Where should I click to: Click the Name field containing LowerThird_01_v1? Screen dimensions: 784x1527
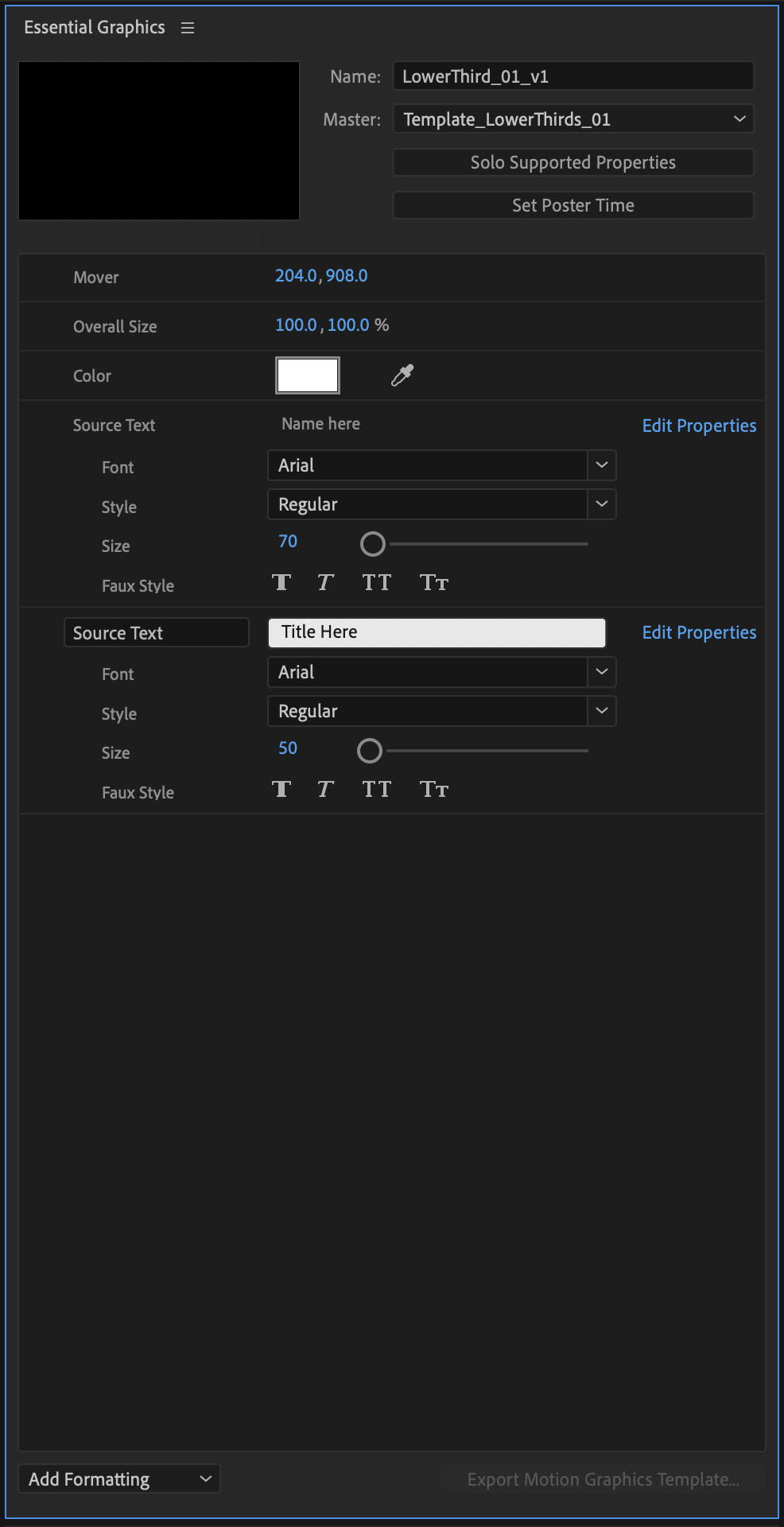point(573,76)
